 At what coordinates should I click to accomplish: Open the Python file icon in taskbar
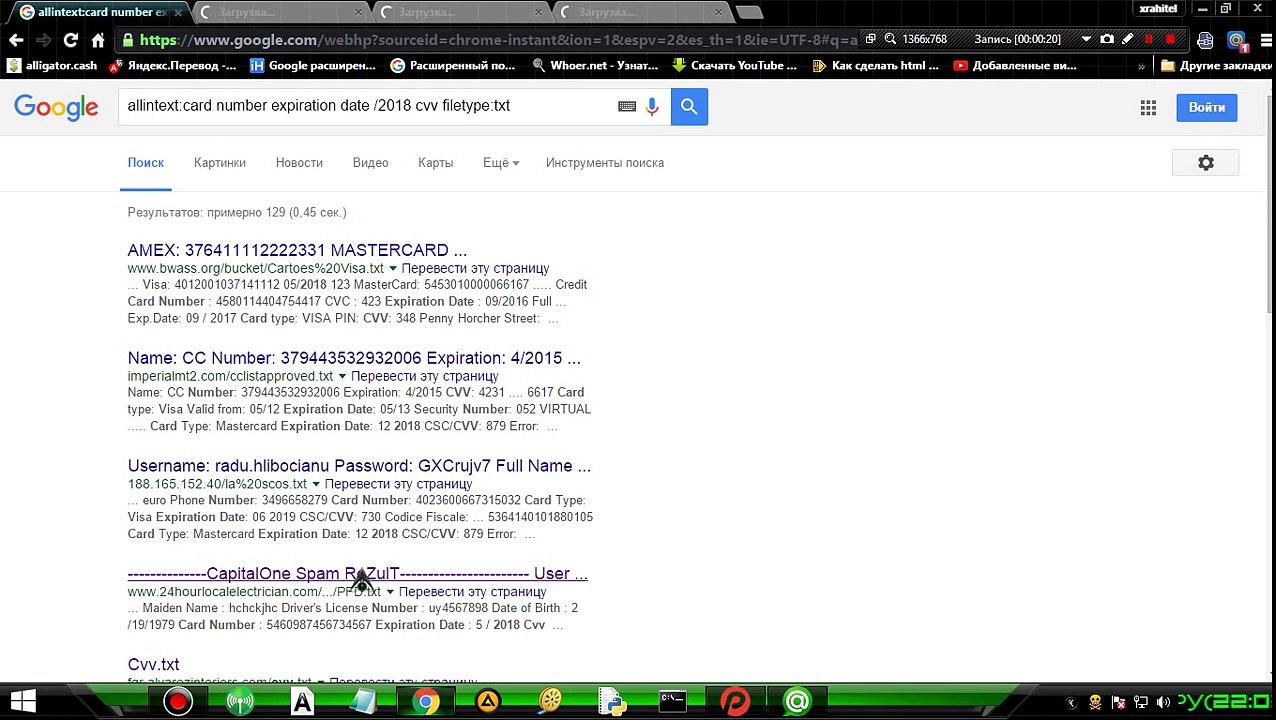click(612, 702)
